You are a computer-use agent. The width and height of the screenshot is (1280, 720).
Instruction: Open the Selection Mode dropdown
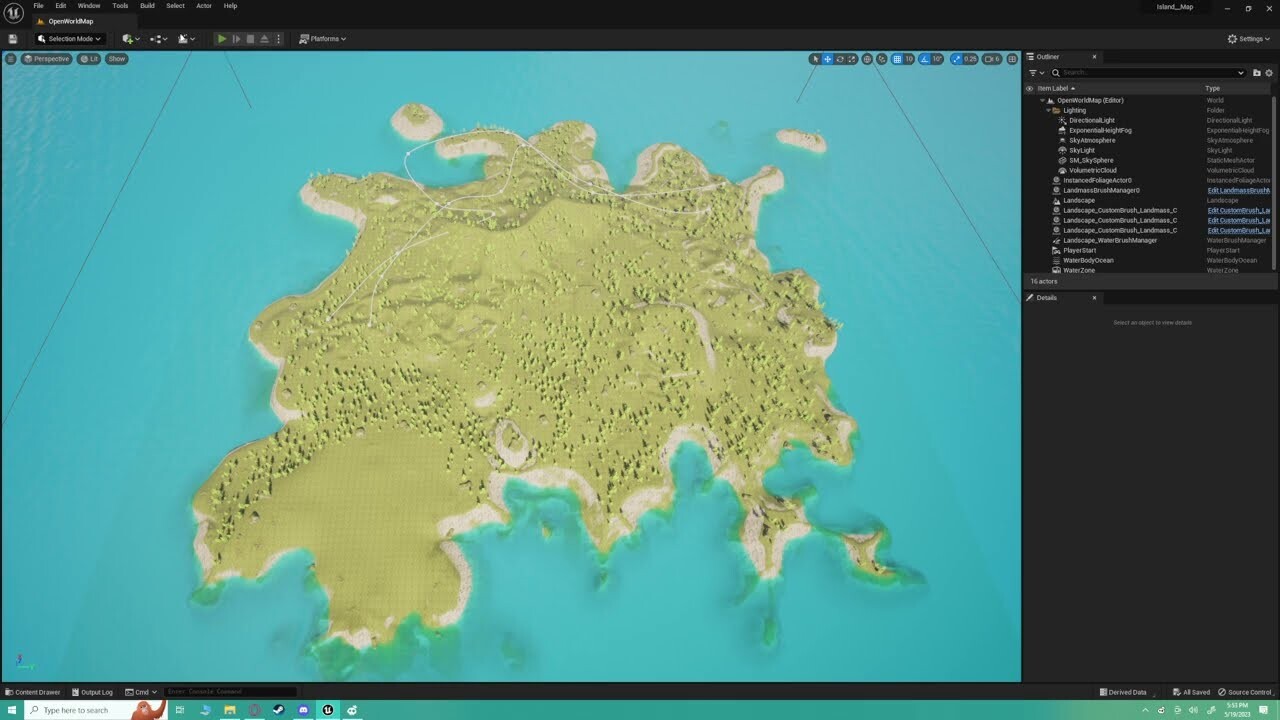(68, 38)
